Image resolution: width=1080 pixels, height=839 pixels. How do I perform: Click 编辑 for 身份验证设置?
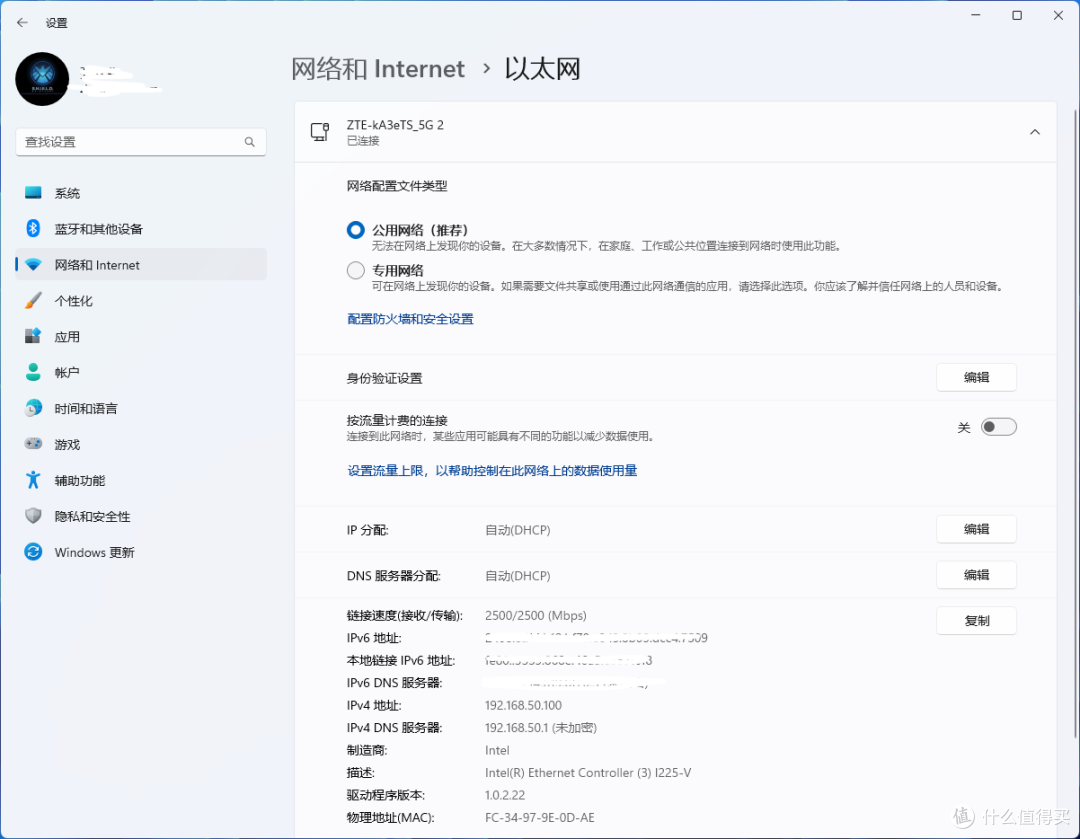click(976, 377)
